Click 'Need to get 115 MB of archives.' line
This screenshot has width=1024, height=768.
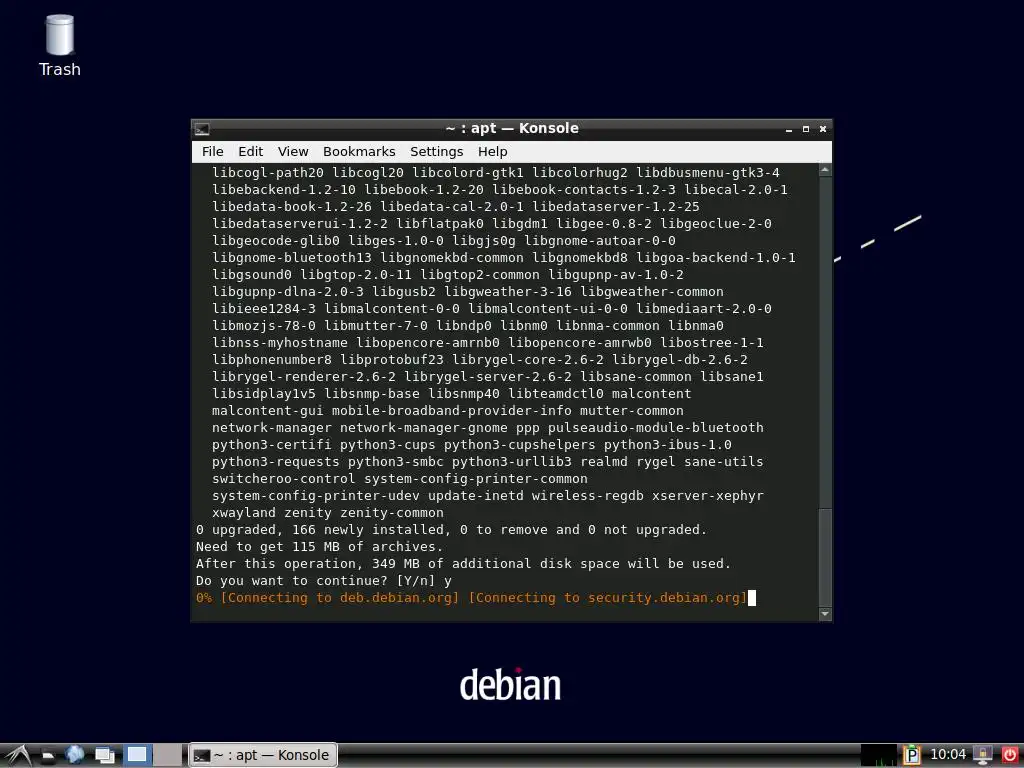click(319, 547)
